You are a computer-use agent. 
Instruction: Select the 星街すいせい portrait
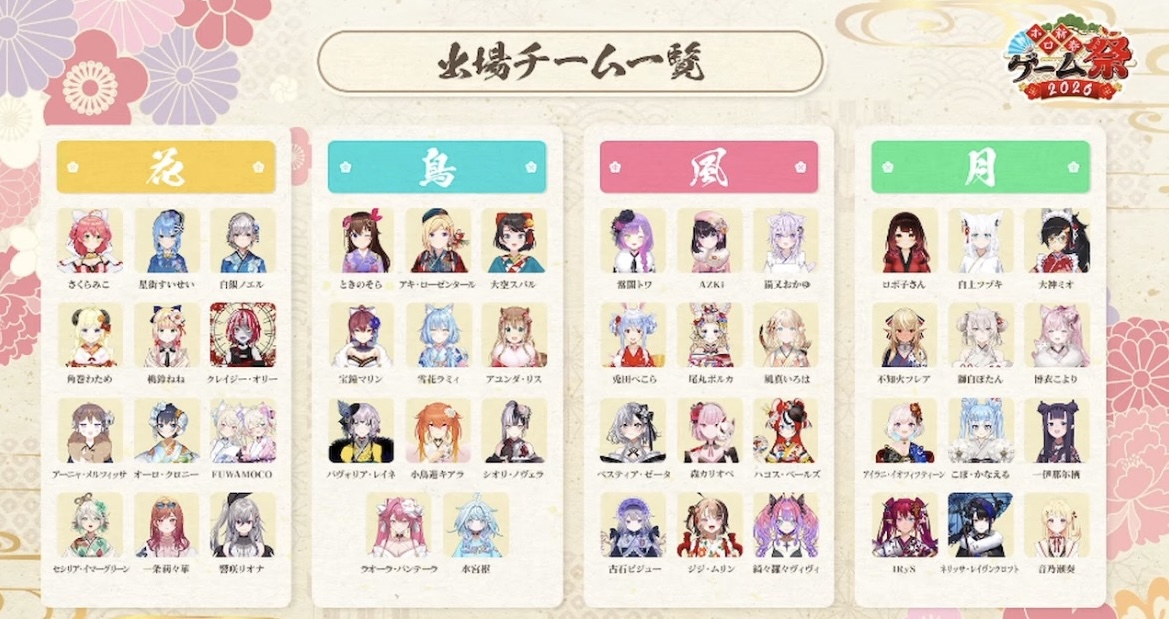[x=167, y=241]
